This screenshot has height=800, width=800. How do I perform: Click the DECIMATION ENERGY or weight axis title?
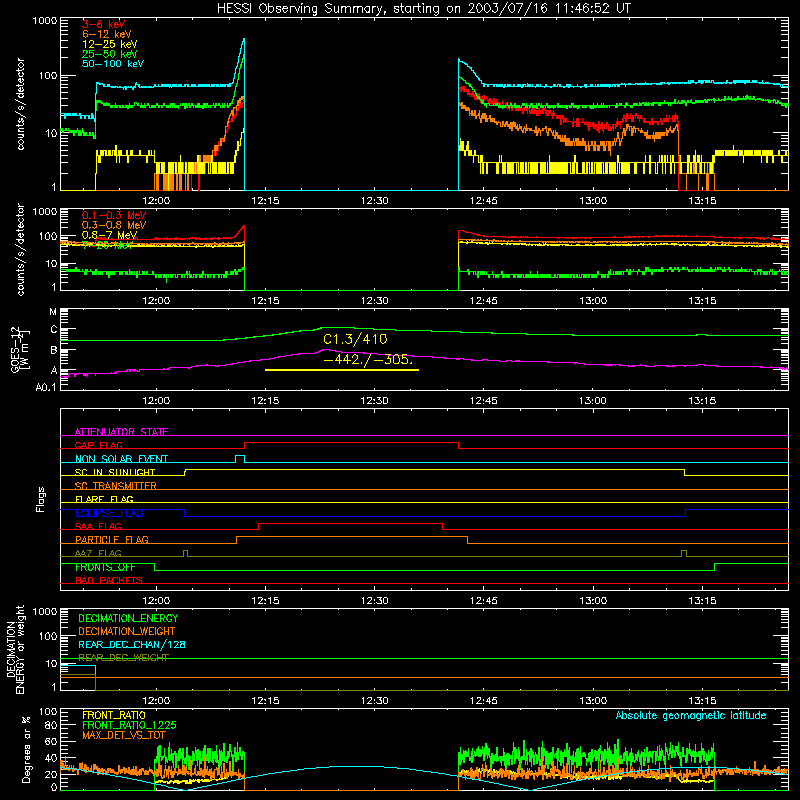tap(15, 649)
